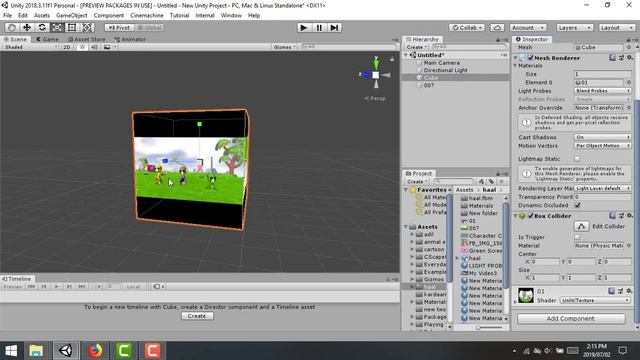Open the Collab button
640x360 pixels.
click(467, 27)
